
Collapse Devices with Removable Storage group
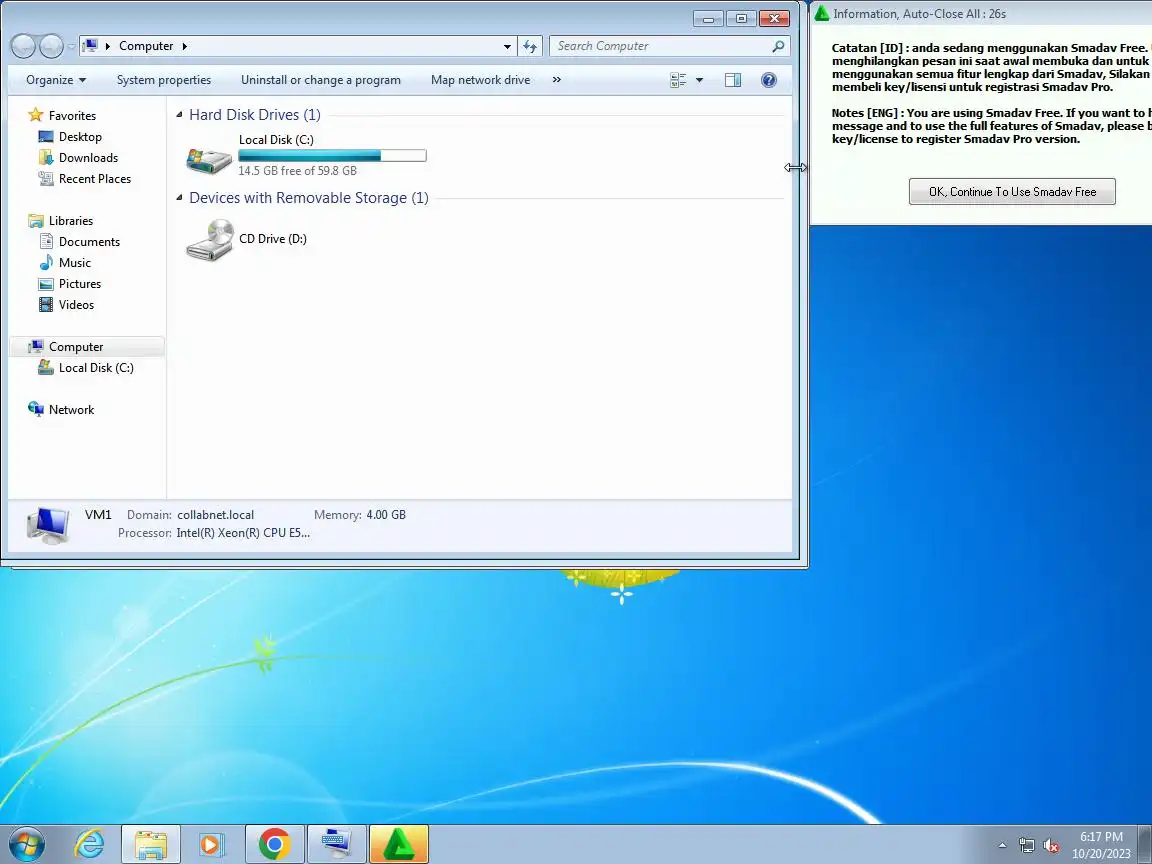coord(179,198)
